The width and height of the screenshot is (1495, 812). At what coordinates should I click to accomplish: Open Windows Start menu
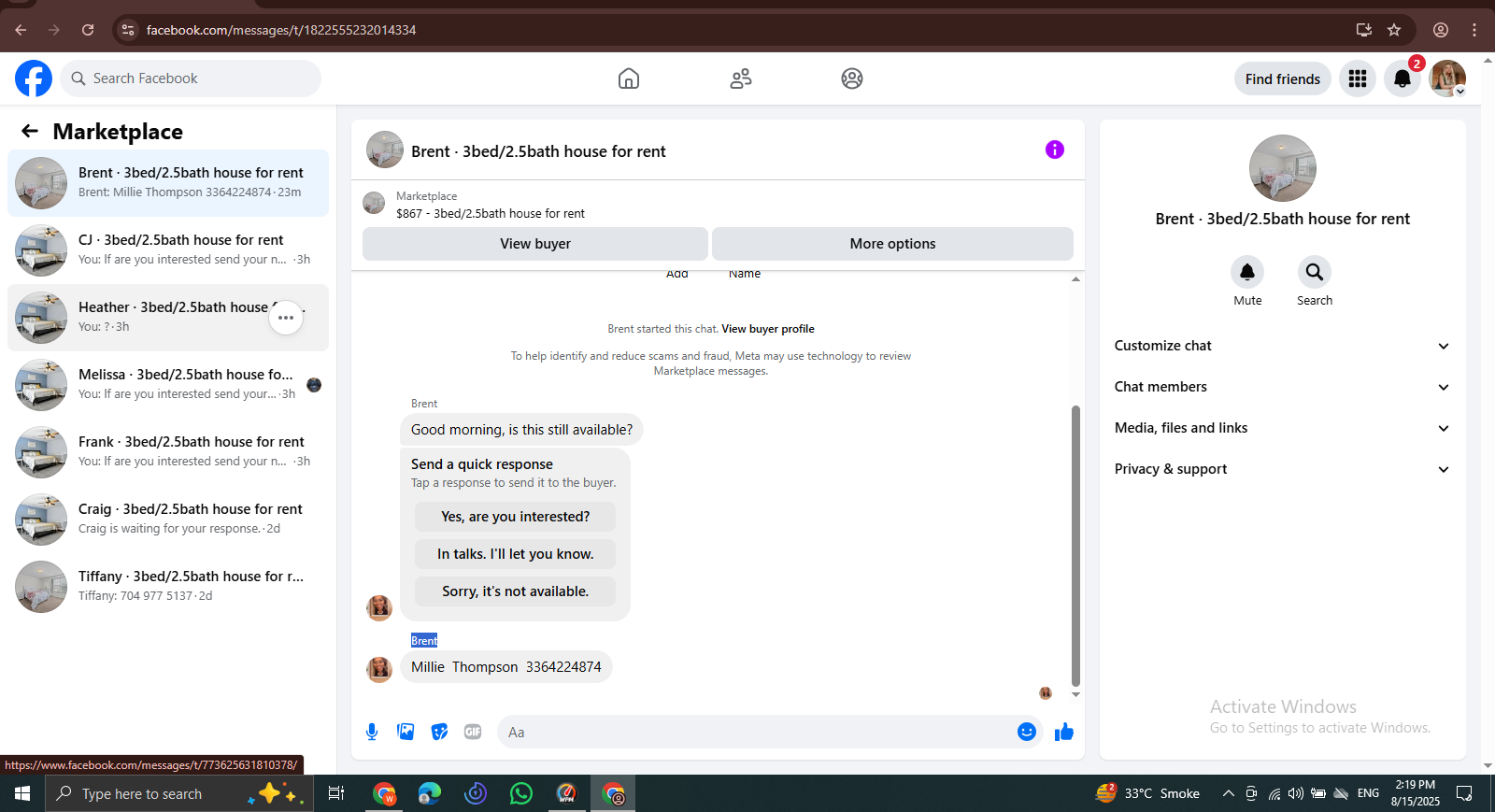pos(22,793)
